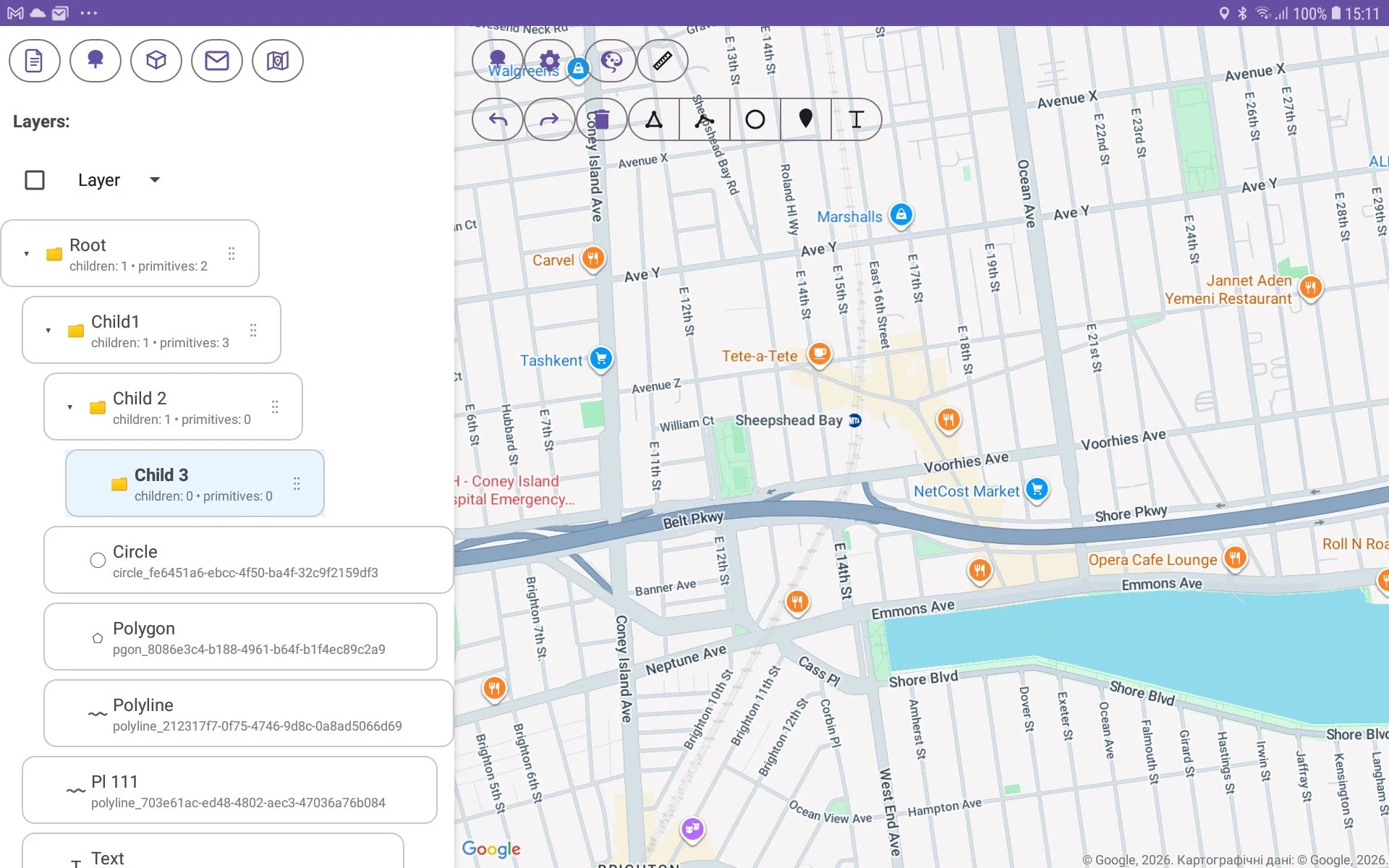
Task: Select the circle drawing tool
Action: pyautogui.click(x=755, y=119)
